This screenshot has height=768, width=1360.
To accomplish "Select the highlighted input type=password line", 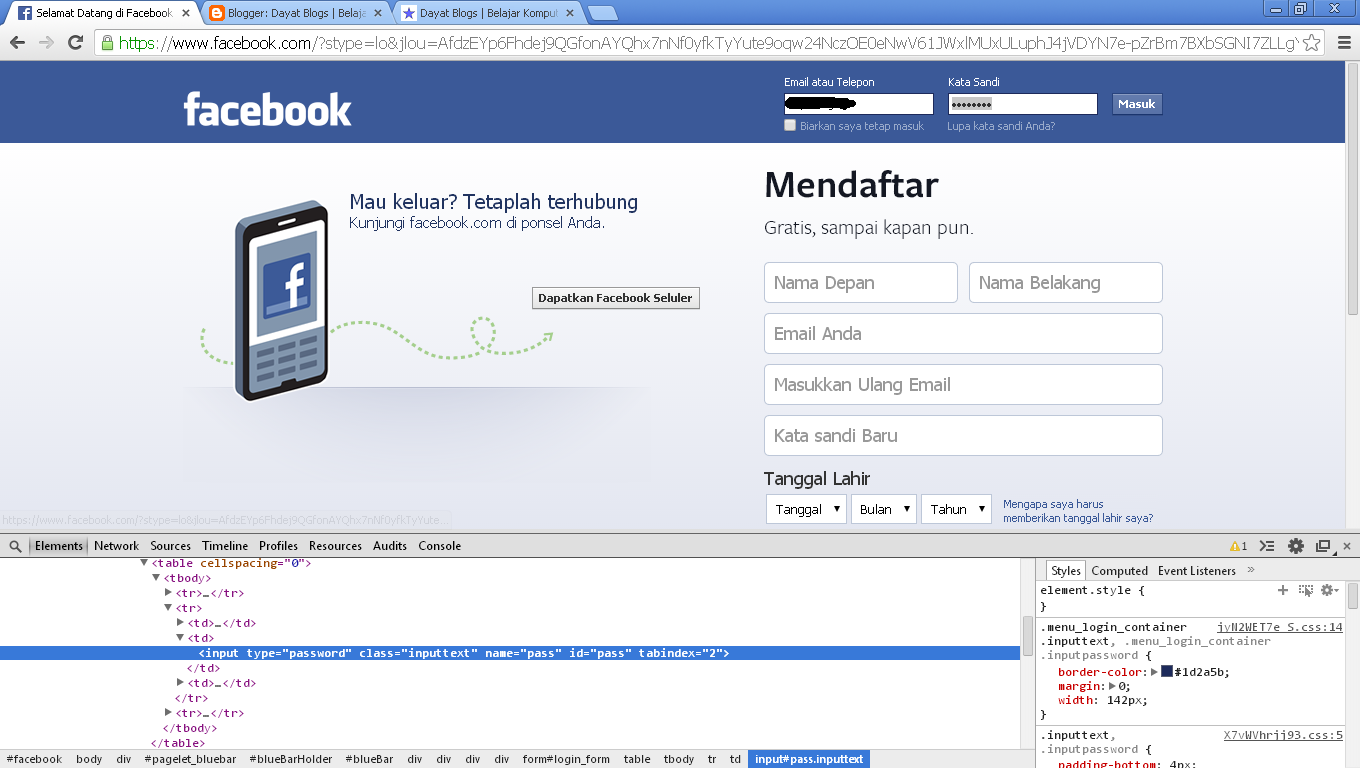I will tap(510, 653).
